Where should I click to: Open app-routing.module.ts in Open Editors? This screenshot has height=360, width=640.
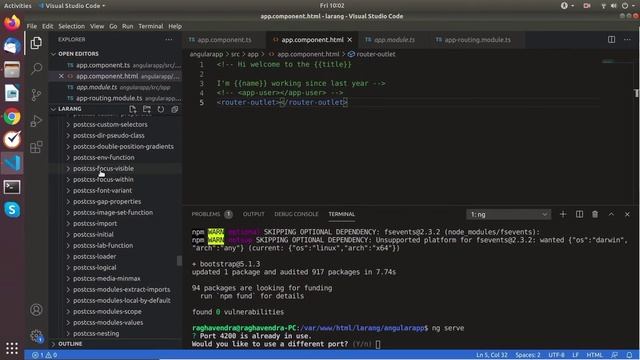(x=116, y=98)
